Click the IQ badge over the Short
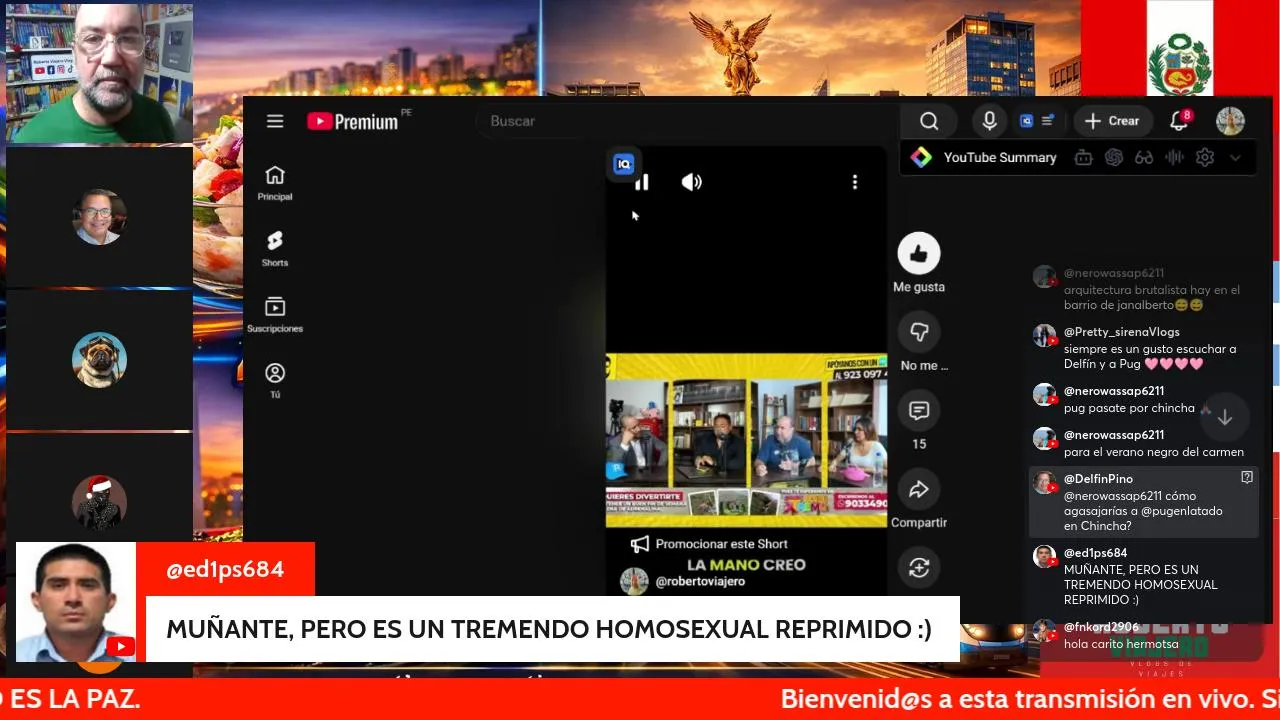The width and height of the screenshot is (1280, 720). tap(623, 164)
